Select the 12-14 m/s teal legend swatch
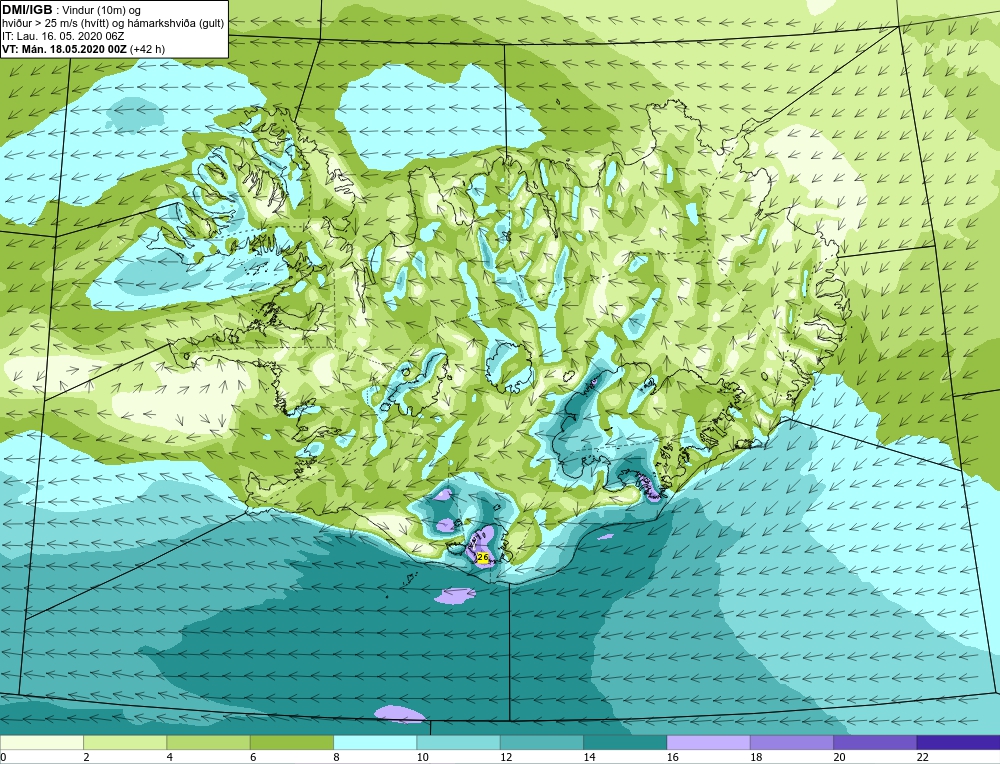The width and height of the screenshot is (1000, 764). 542,742
